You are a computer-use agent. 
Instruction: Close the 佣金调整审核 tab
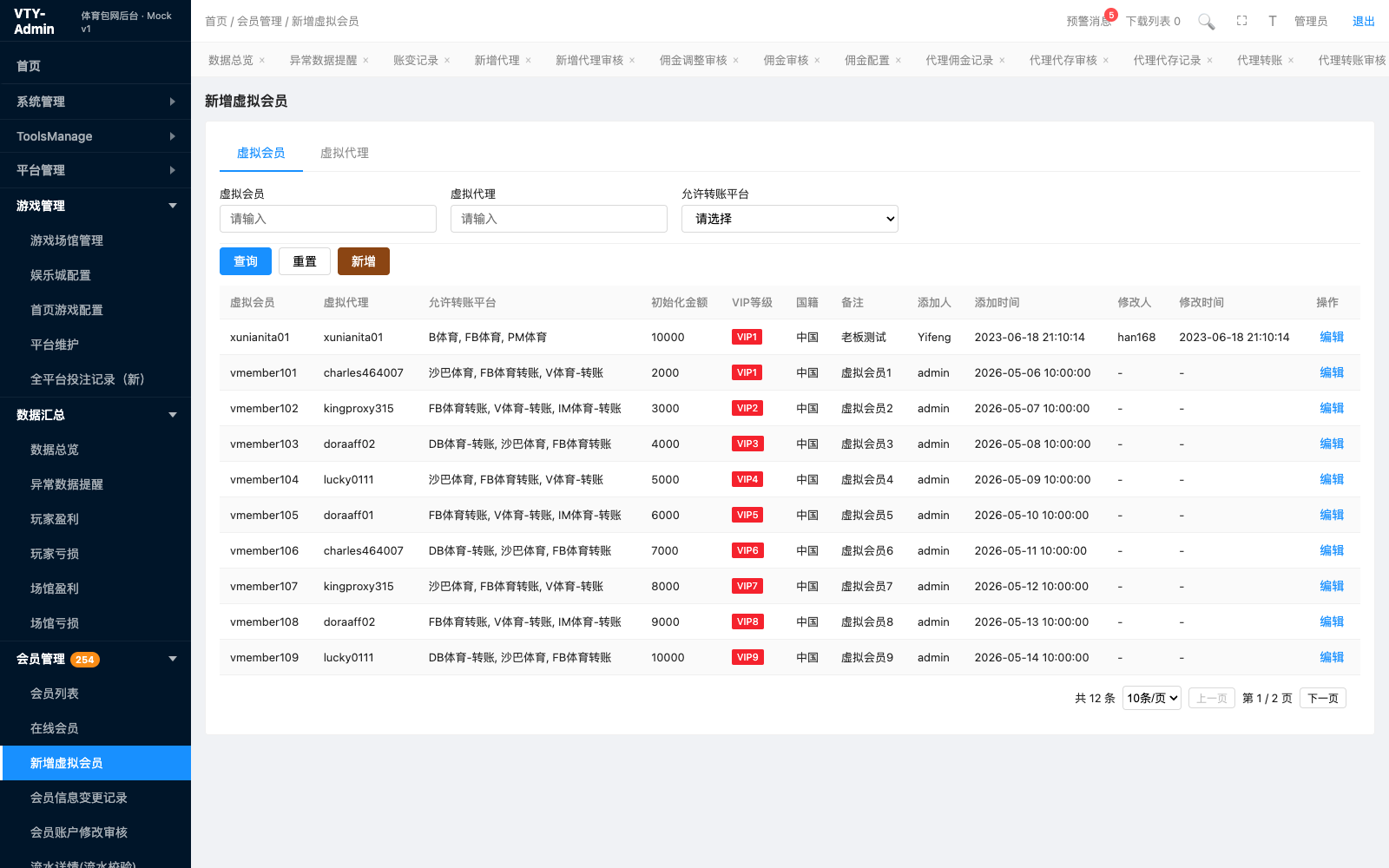click(735, 60)
